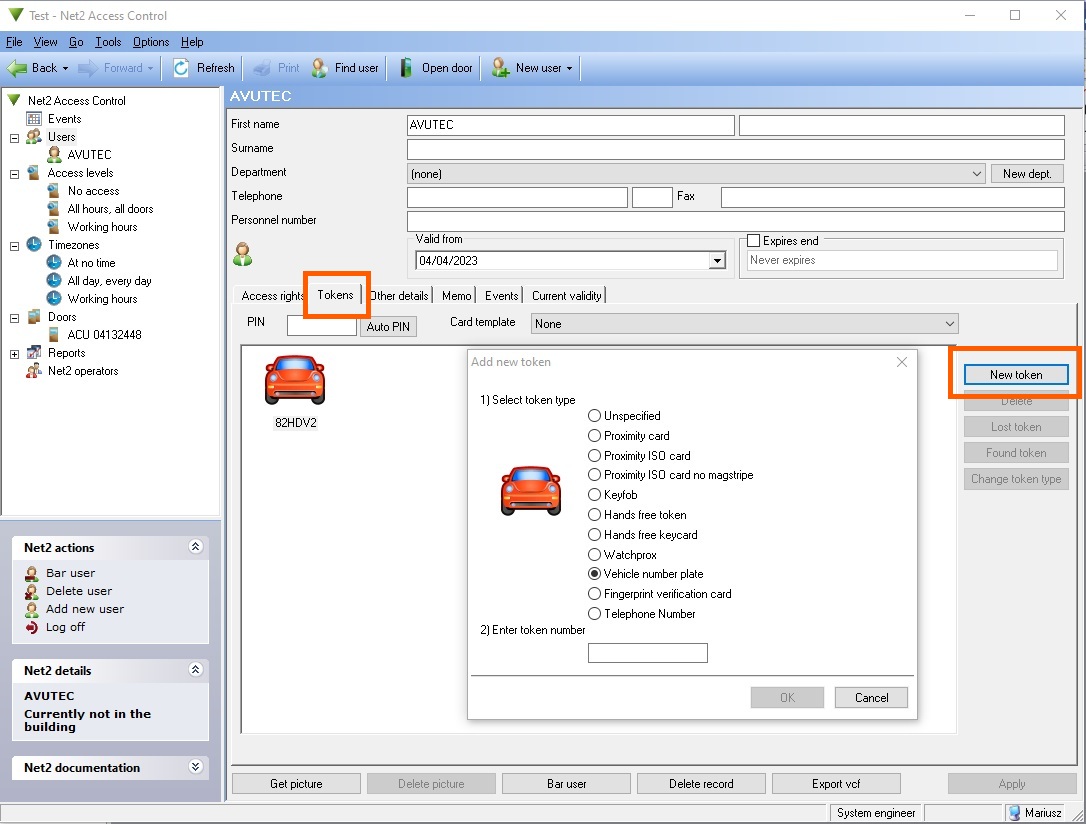Click the New token button
The height and width of the screenshot is (824, 1086).
[x=1015, y=375]
